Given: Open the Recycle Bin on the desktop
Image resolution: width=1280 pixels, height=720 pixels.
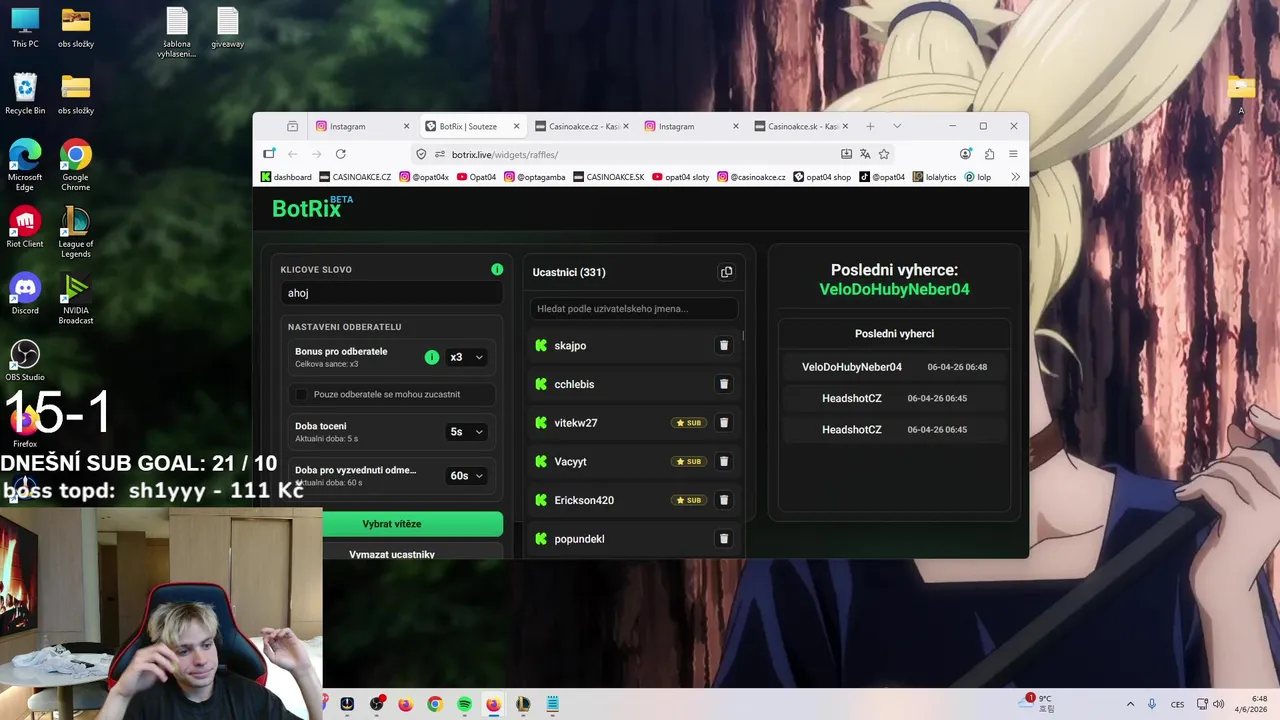Looking at the screenshot, I should click(25, 94).
